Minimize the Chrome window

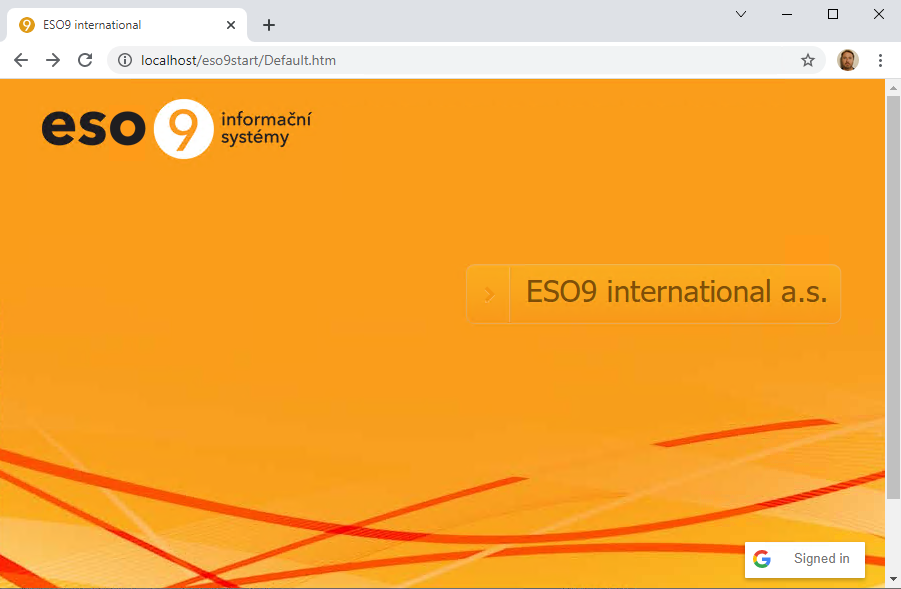(x=787, y=14)
